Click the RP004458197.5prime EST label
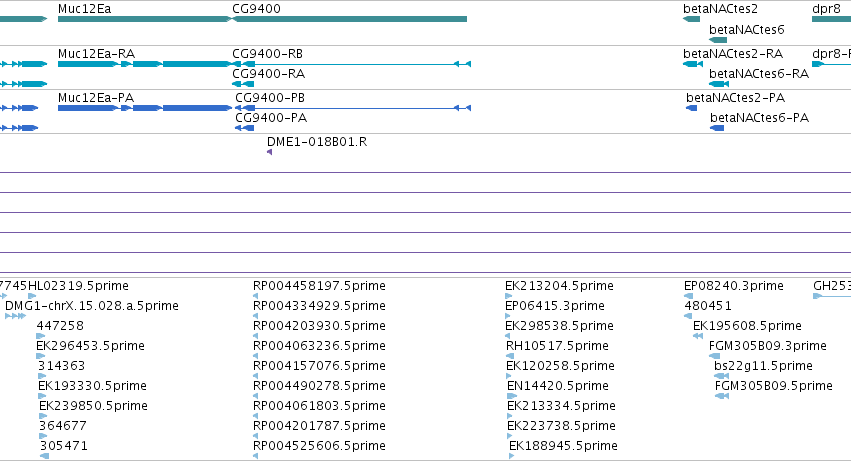 click(x=319, y=286)
